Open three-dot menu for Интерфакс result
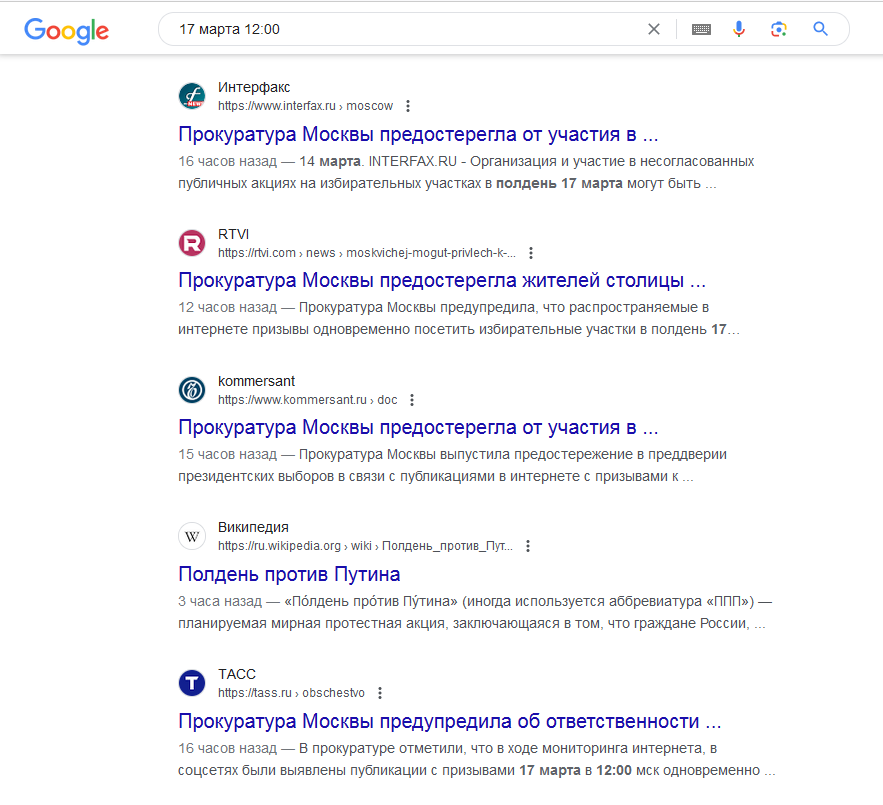Viewport: 883px width, 805px height. pos(408,106)
